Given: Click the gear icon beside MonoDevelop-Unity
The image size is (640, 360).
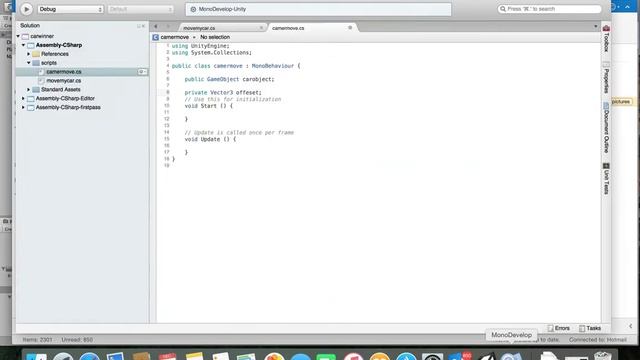Looking at the screenshot, I should pos(193,9).
